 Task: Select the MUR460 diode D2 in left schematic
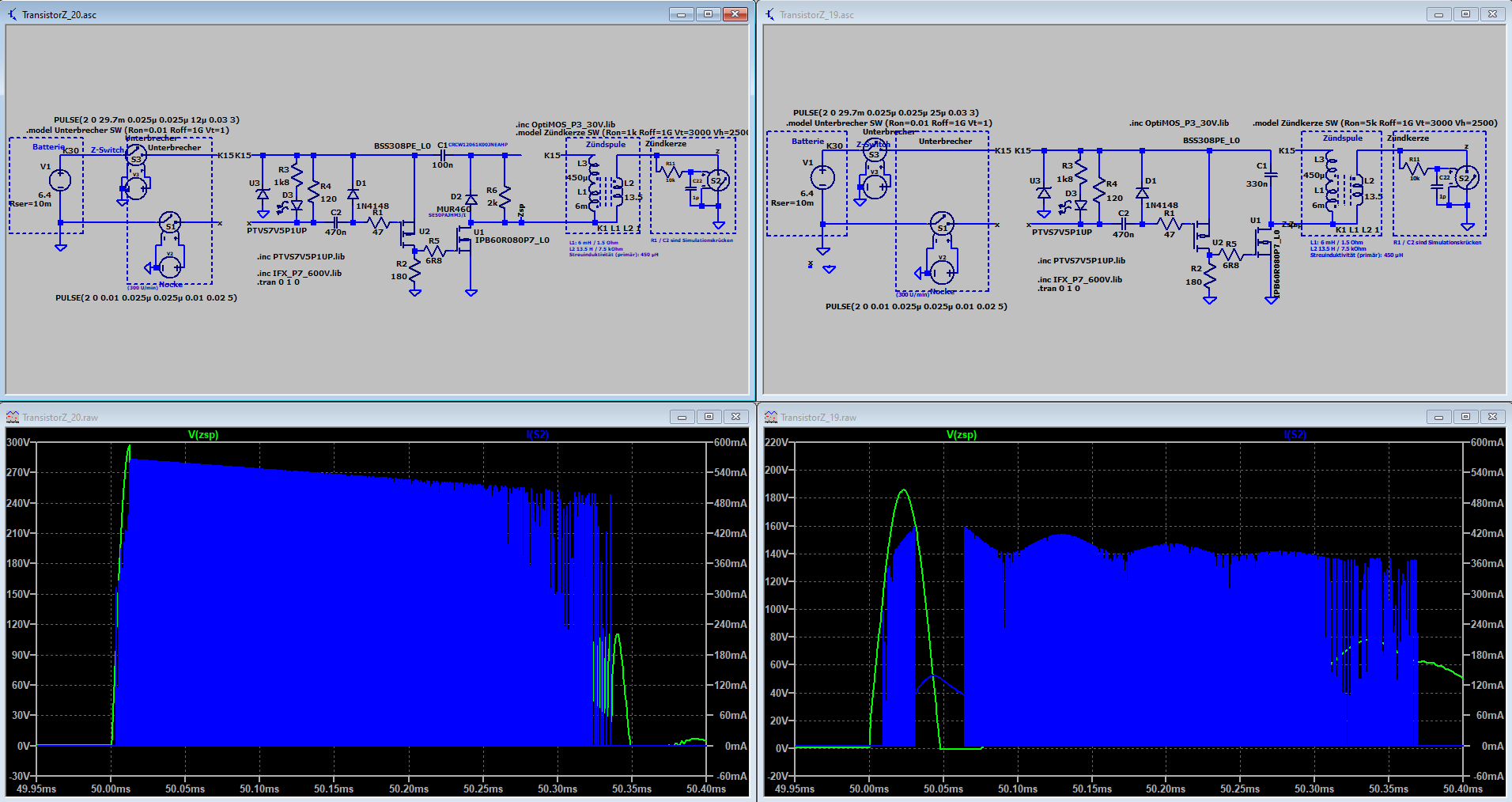[471, 199]
